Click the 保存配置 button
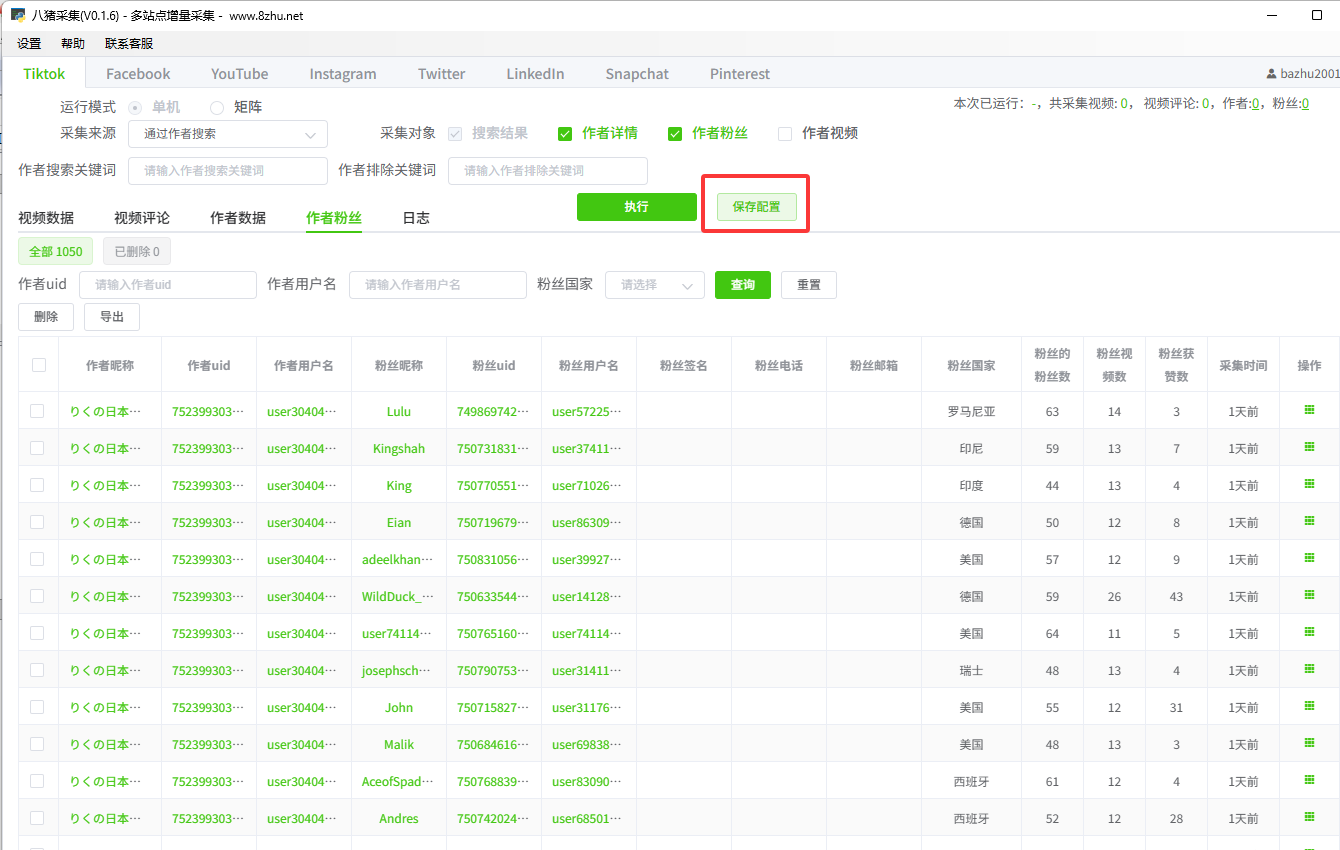Image resolution: width=1340 pixels, height=850 pixels. pos(756,207)
